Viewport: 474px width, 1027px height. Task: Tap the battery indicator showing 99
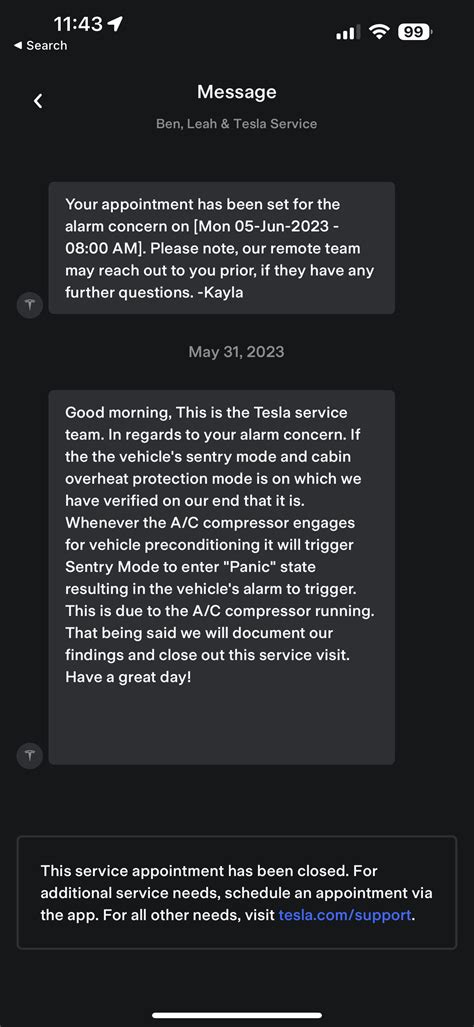(x=416, y=31)
